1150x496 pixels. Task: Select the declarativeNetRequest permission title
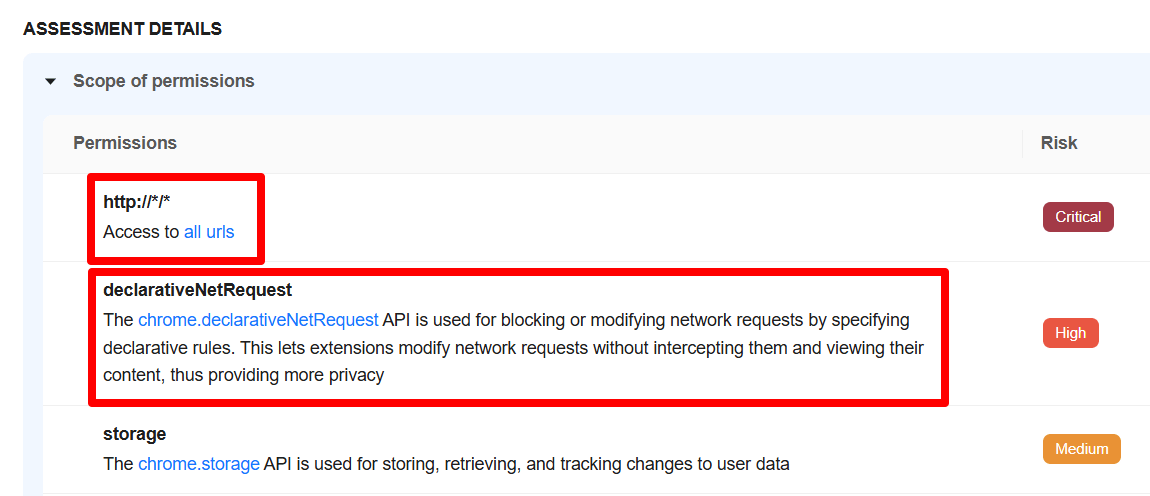[197, 290]
